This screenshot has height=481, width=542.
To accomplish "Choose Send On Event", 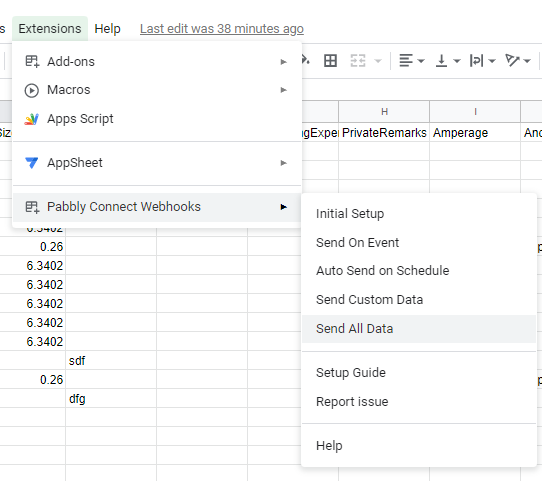I will click(419, 243).
